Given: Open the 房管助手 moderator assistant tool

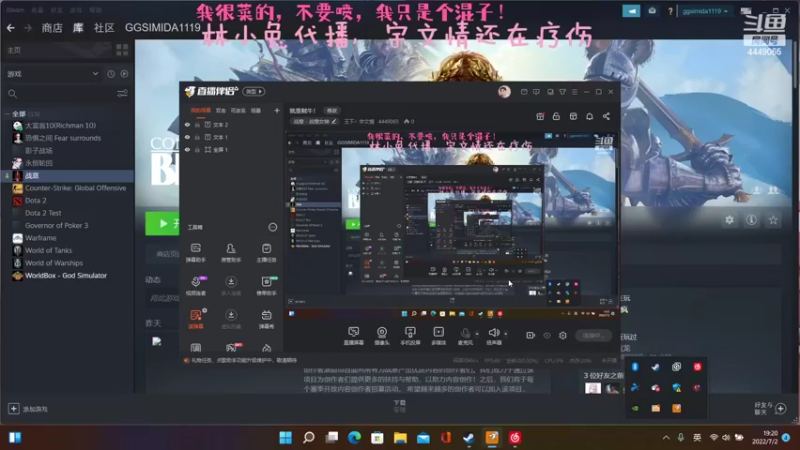Looking at the screenshot, I should pos(231,252).
